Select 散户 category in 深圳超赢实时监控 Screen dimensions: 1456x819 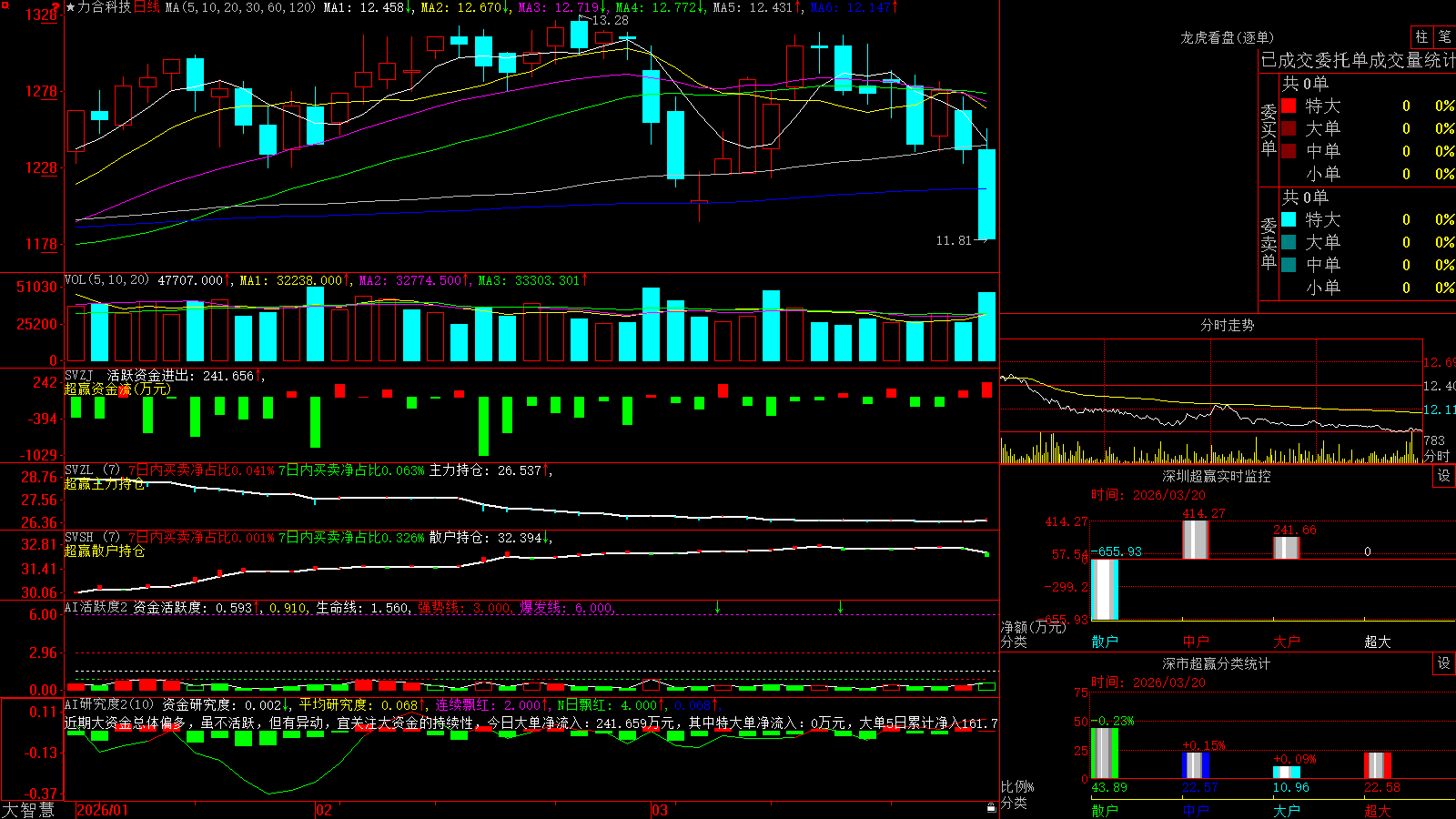tap(1105, 642)
